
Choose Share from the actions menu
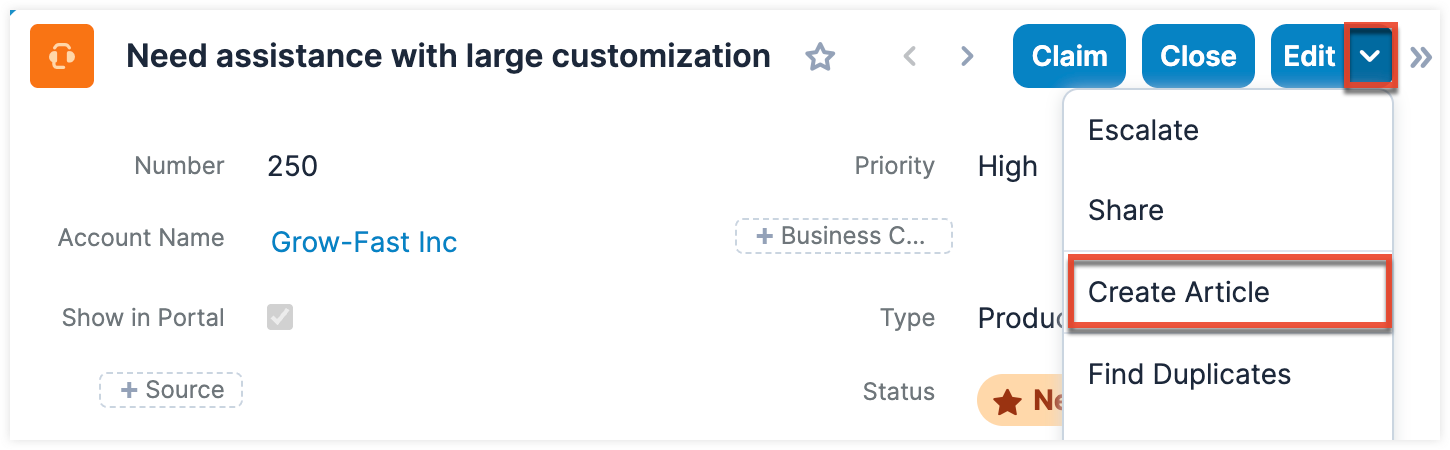[1126, 211]
